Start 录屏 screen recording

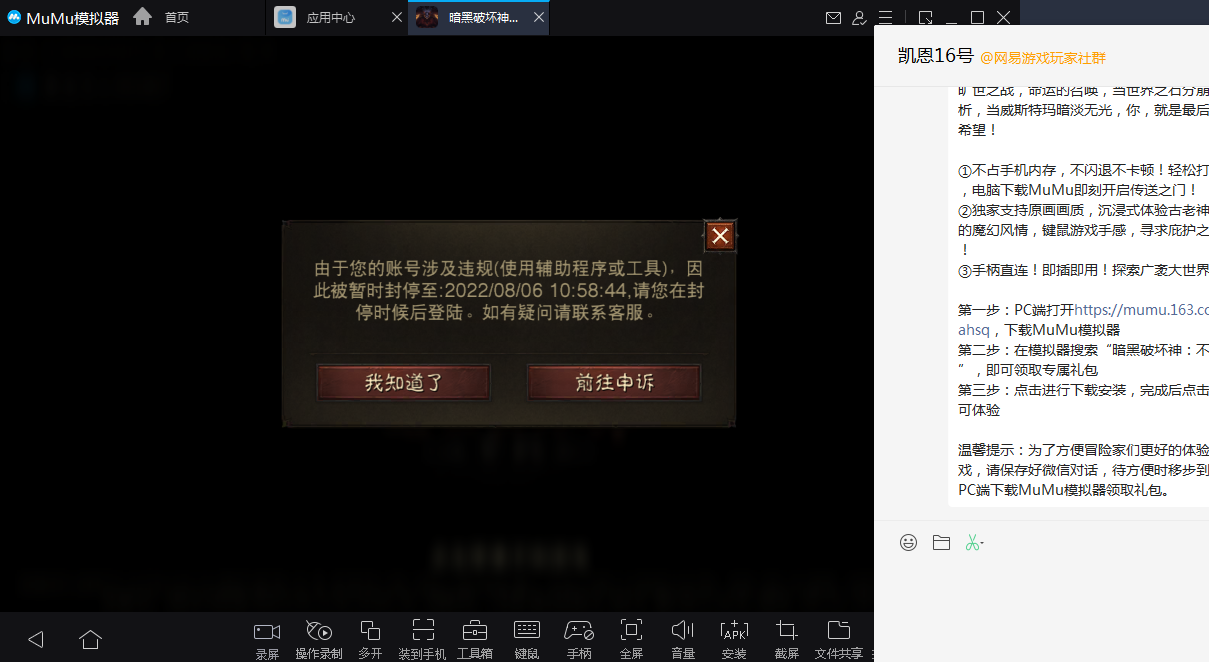tap(267, 639)
